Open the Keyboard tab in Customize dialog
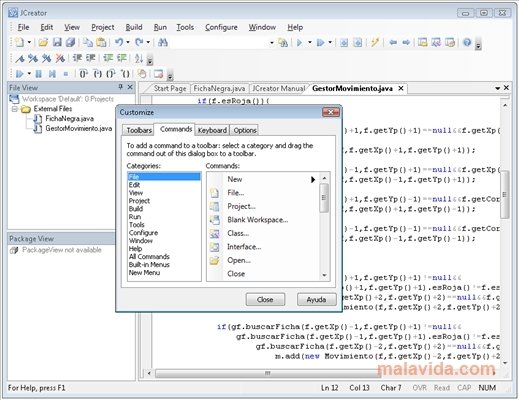Screen dimensions: 519x400 point(212,130)
